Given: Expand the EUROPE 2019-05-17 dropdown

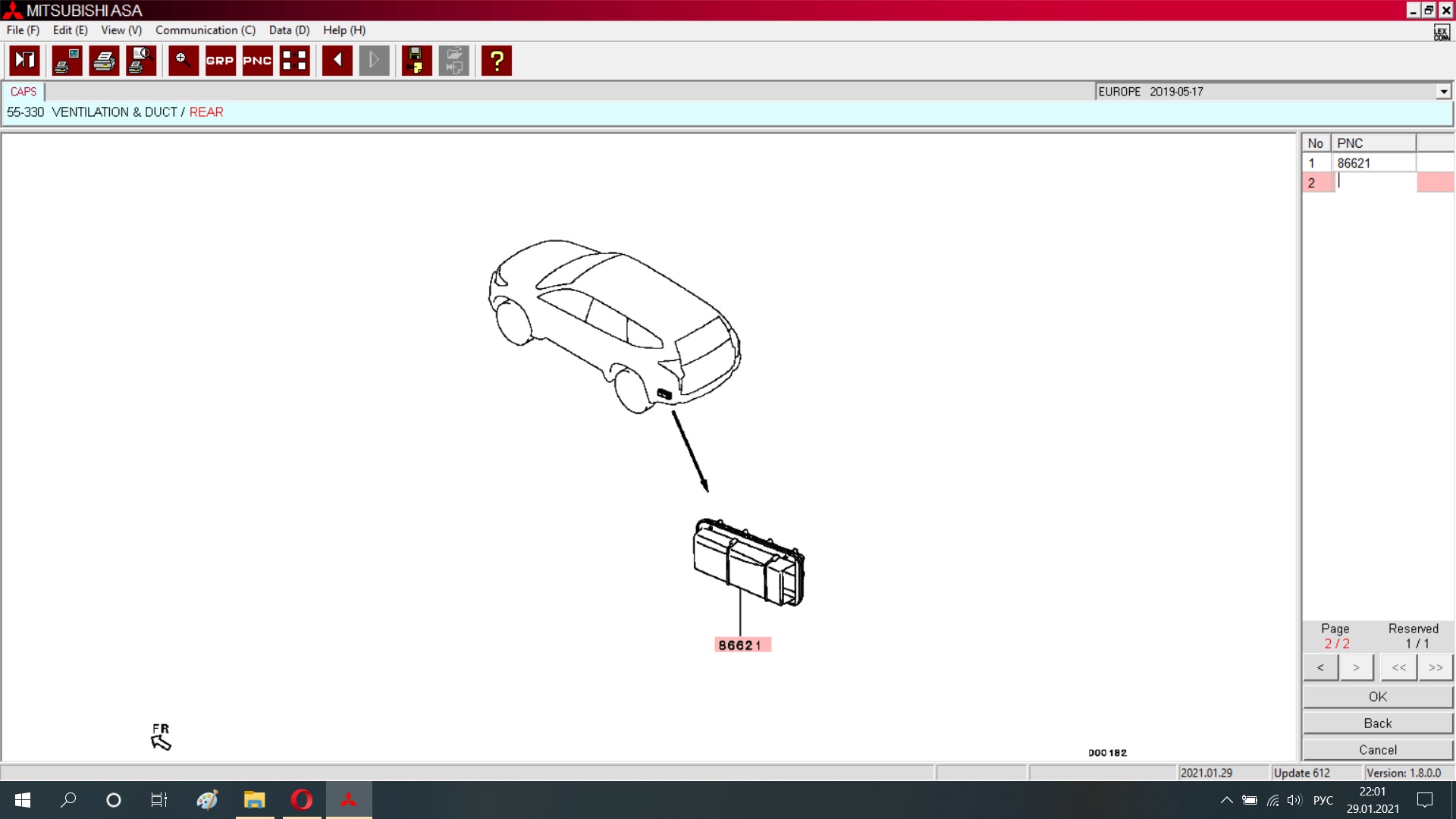Looking at the screenshot, I should tap(1443, 92).
